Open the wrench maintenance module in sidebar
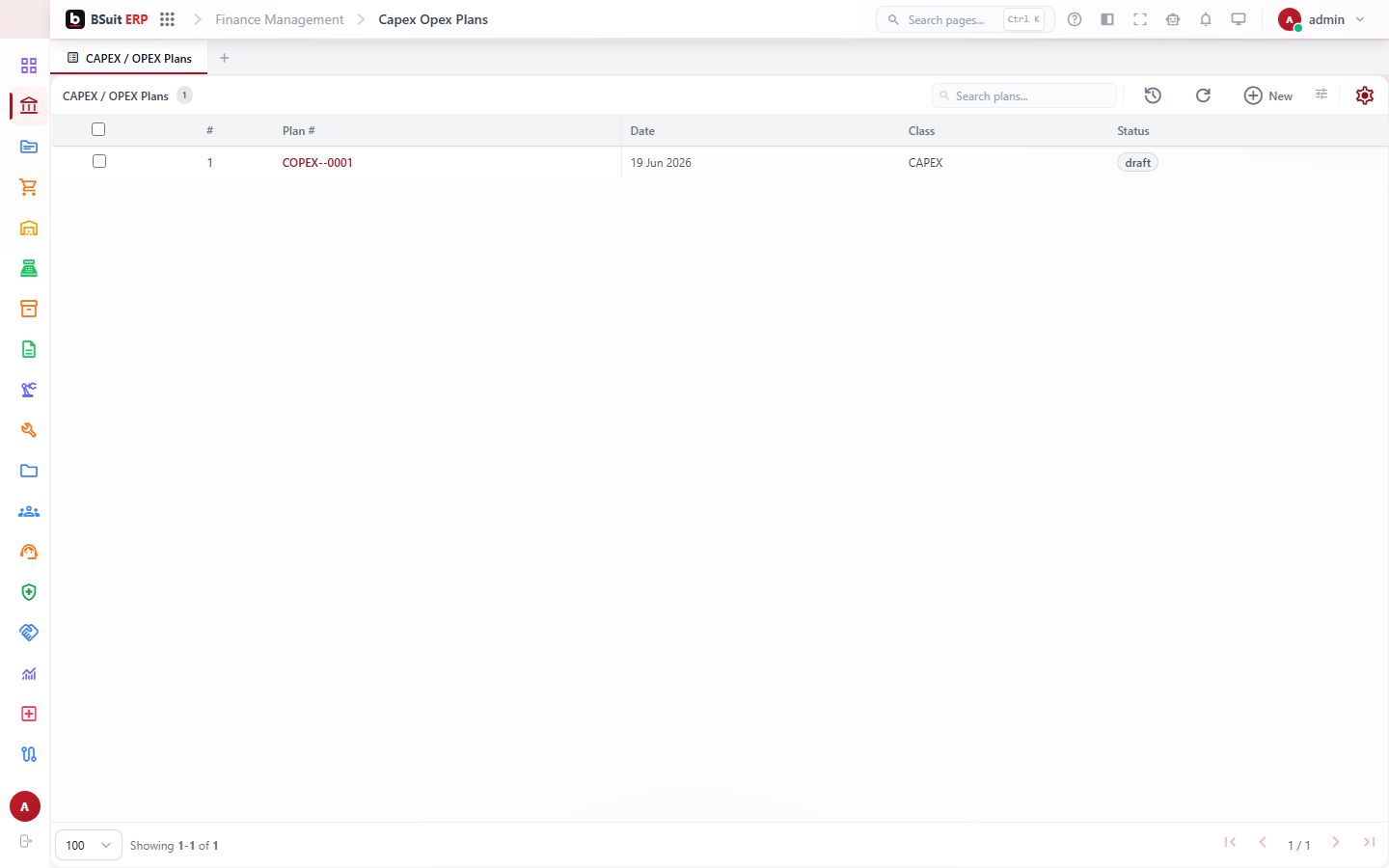This screenshot has width=1389, height=868. pos(29,430)
